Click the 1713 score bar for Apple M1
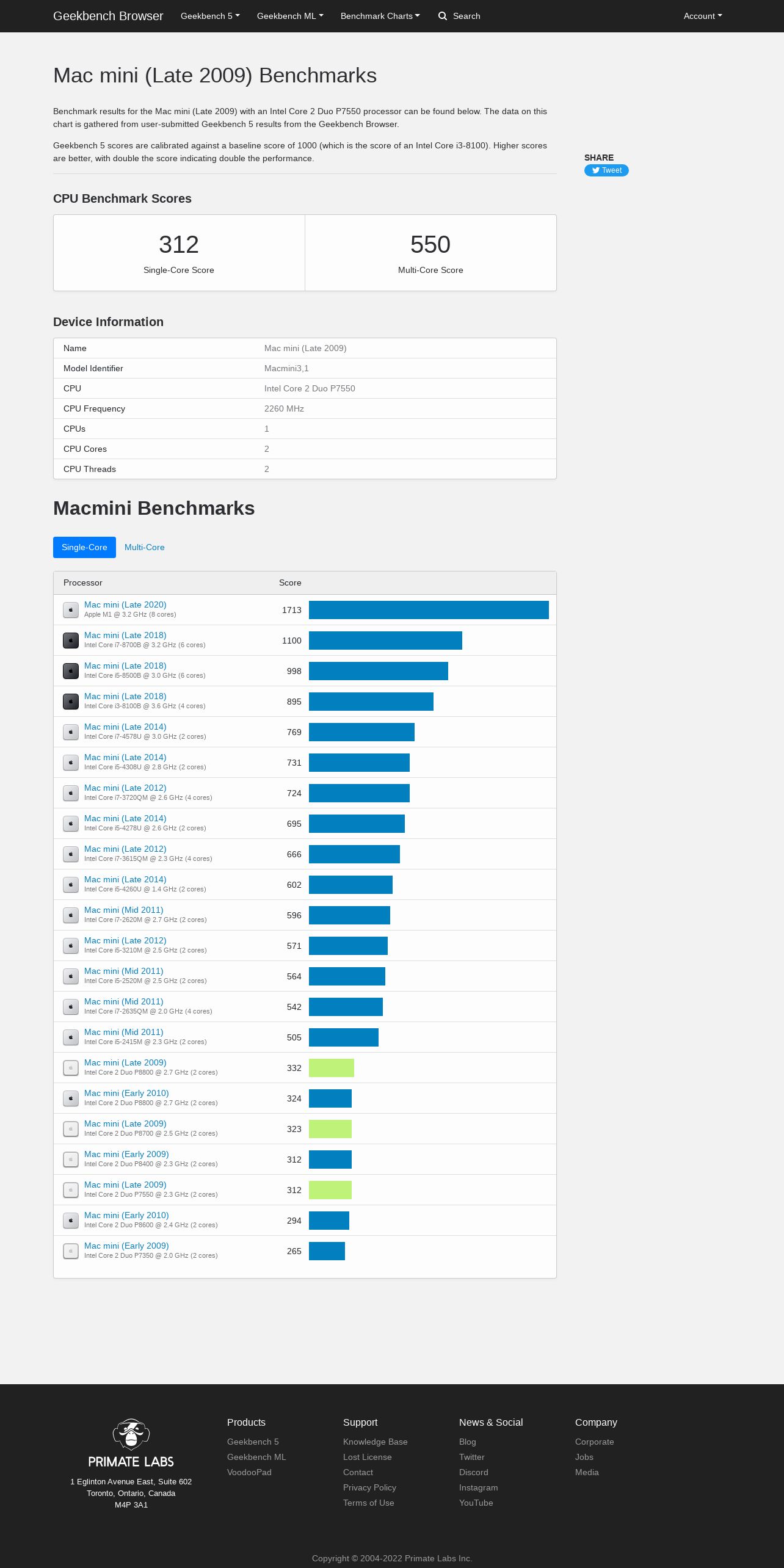The image size is (784, 1568). pyautogui.click(x=429, y=610)
